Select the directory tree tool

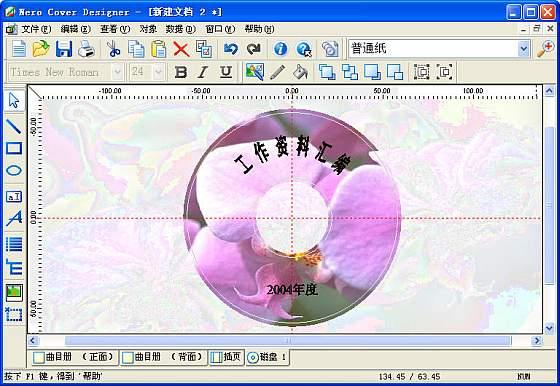click(14, 267)
